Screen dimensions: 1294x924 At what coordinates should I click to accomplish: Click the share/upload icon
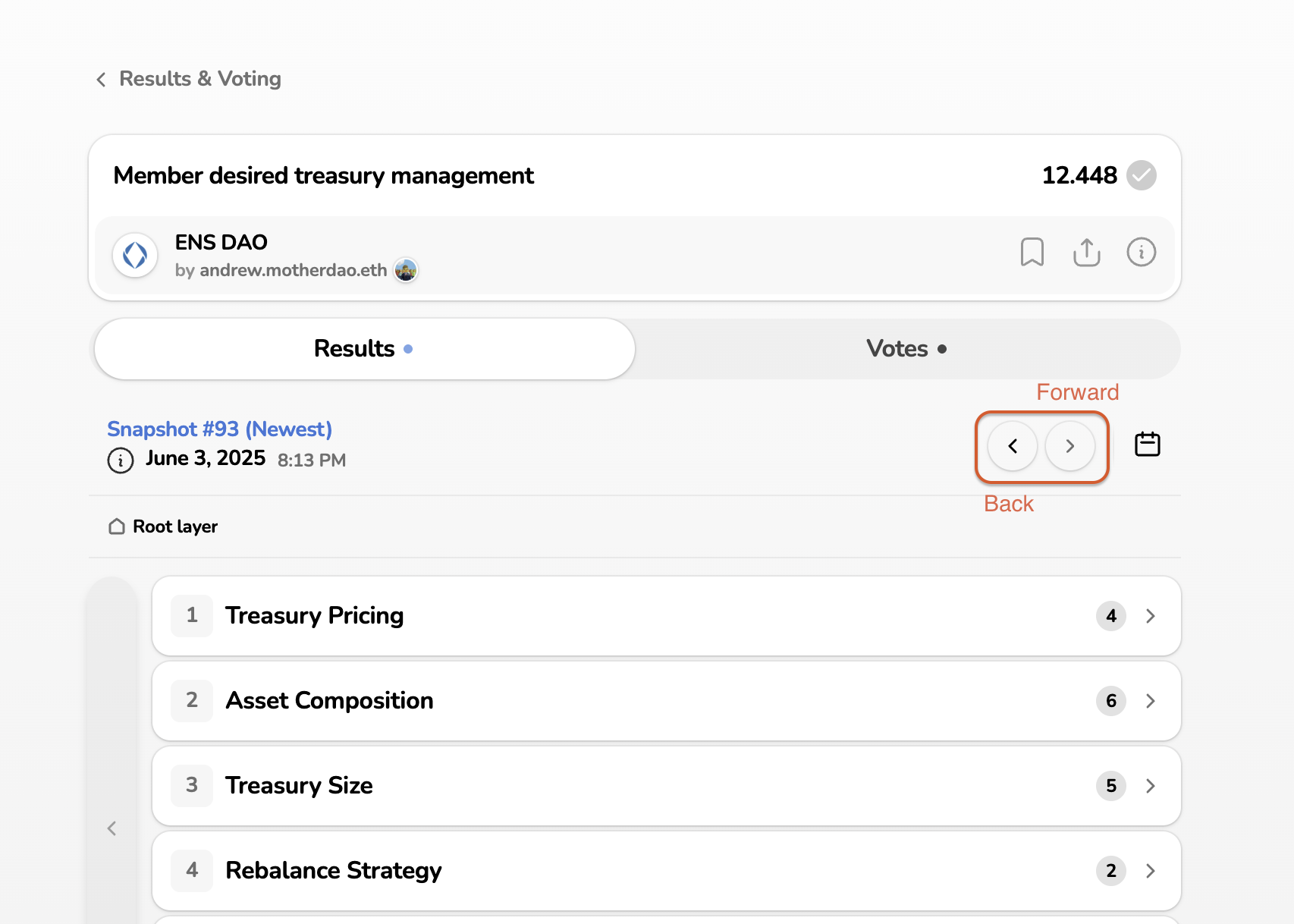(1086, 252)
